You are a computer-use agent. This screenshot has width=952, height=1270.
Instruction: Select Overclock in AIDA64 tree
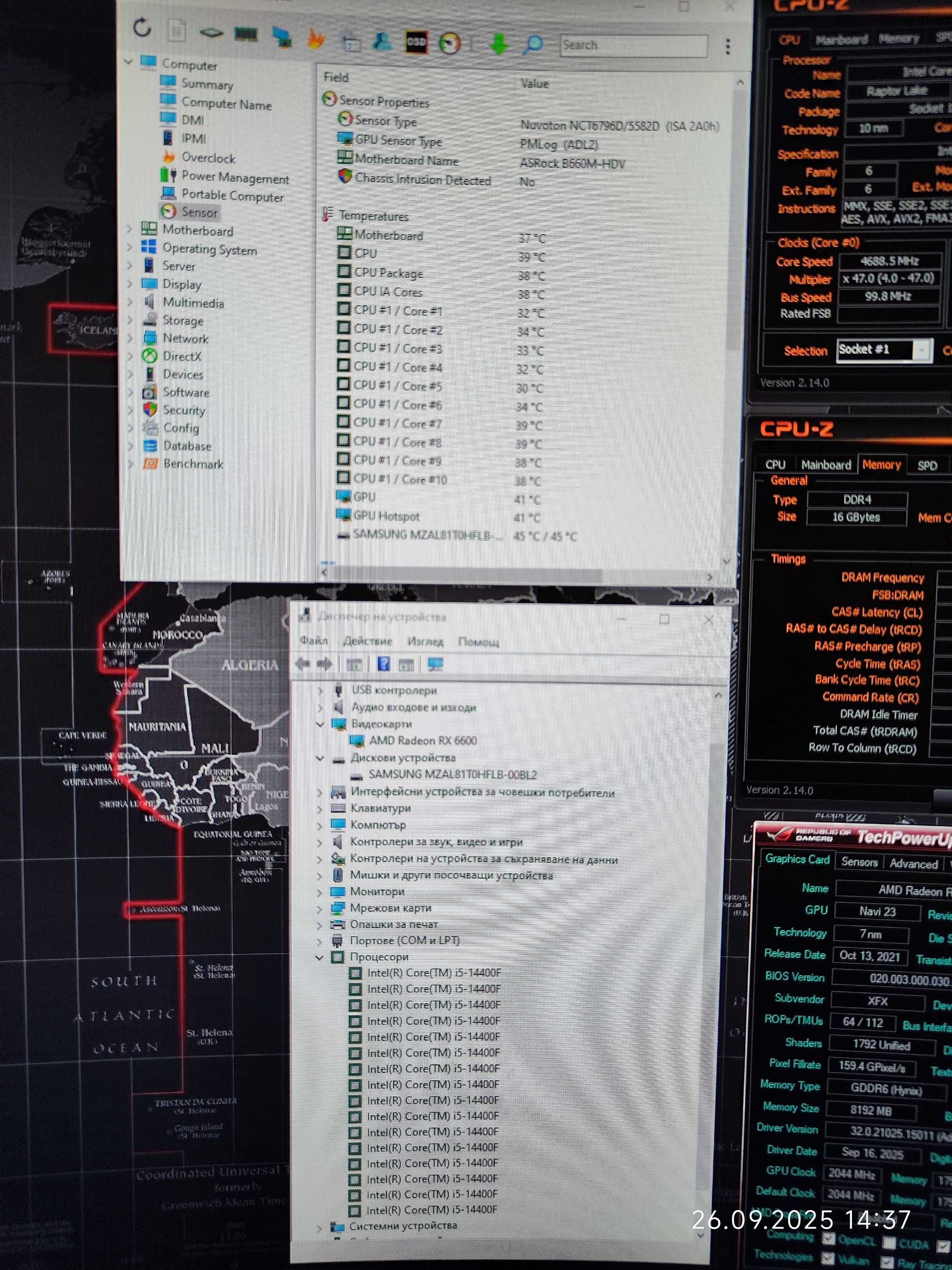click(x=208, y=157)
